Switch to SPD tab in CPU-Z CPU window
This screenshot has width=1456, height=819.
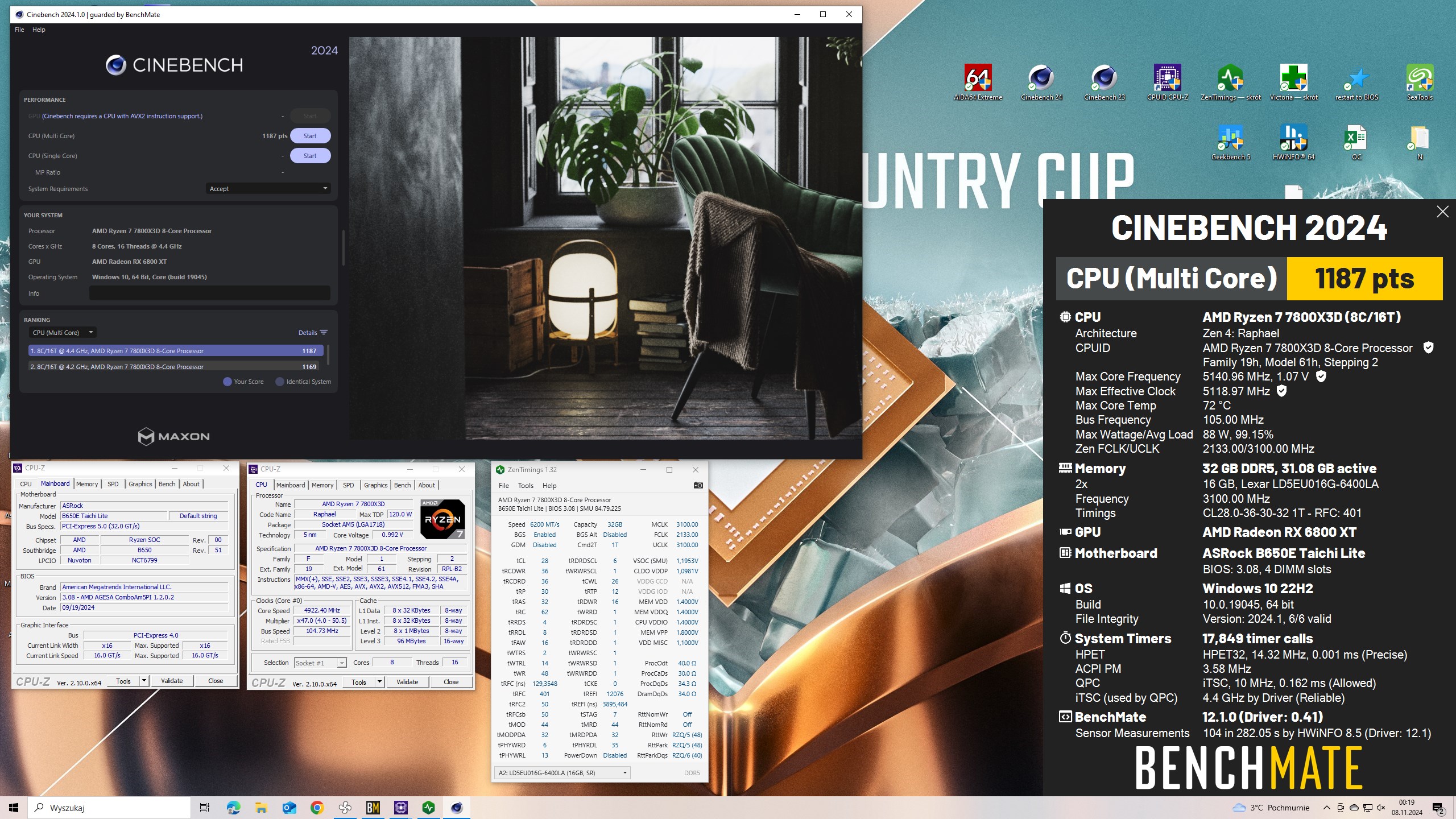(x=349, y=485)
